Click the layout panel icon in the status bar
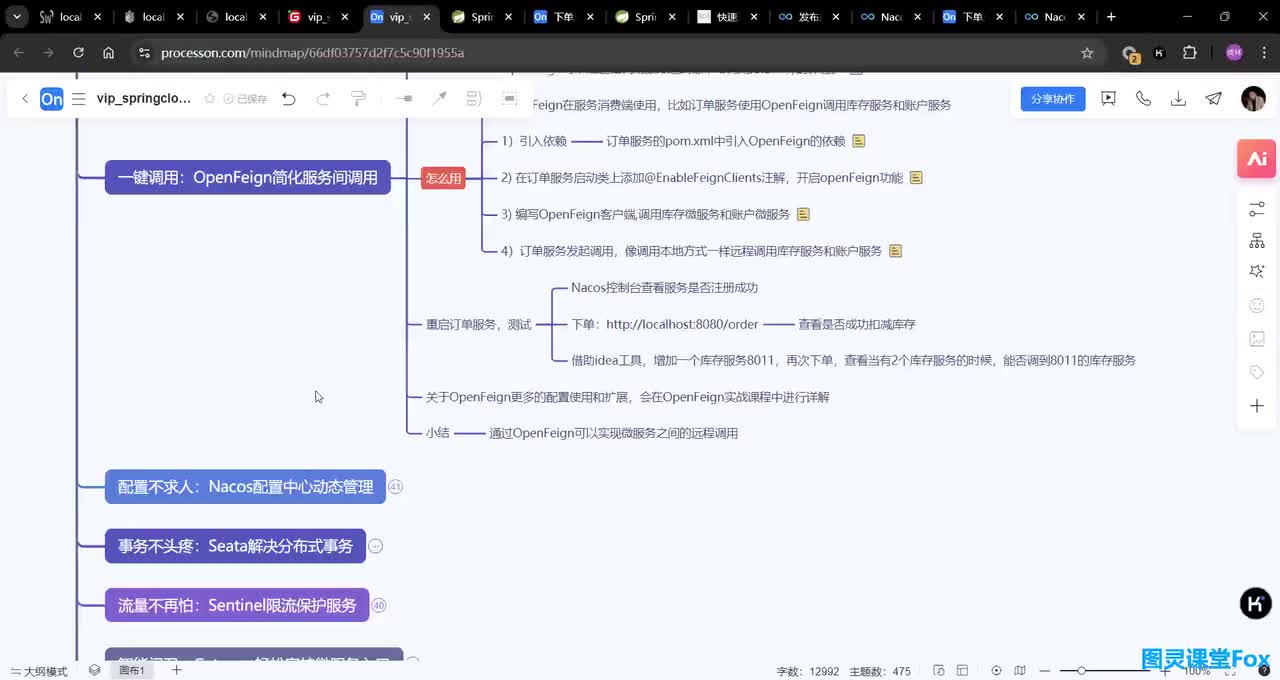The height and width of the screenshot is (680, 1280). click(x=962, y=671)
